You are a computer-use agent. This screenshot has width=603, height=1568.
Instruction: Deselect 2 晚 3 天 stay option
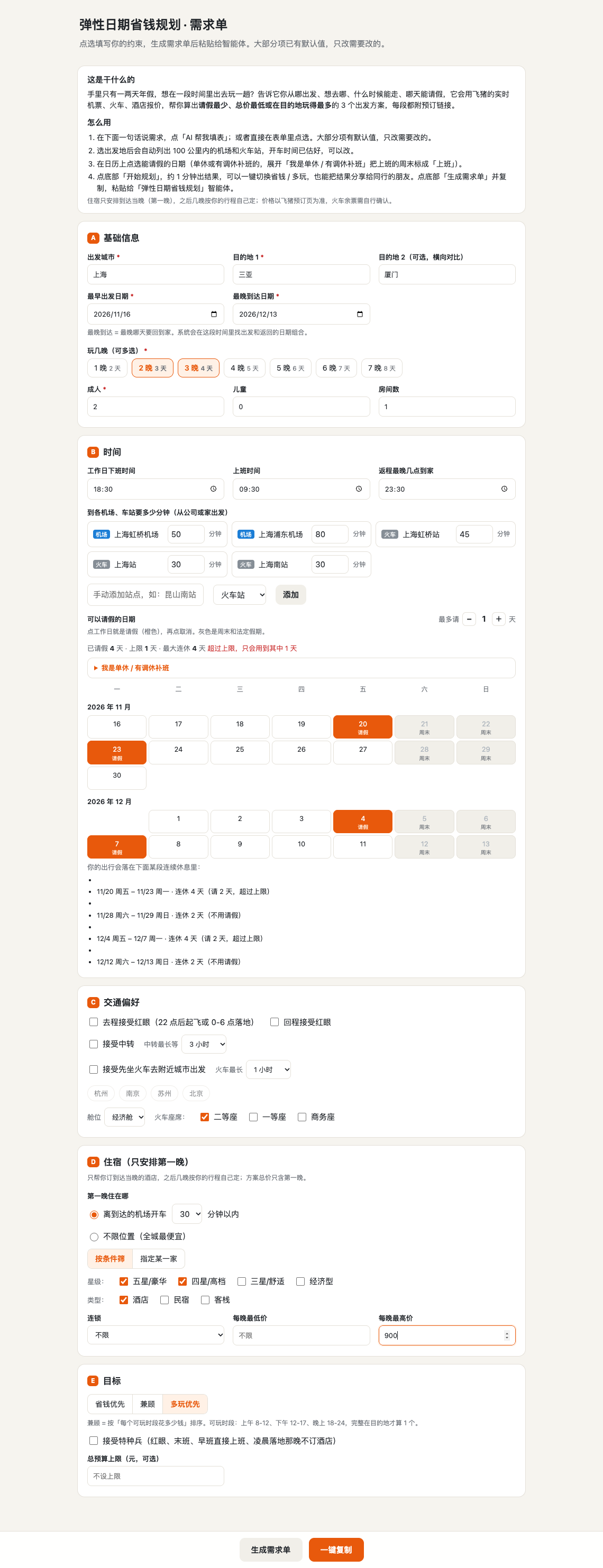(x=152, y=368)
